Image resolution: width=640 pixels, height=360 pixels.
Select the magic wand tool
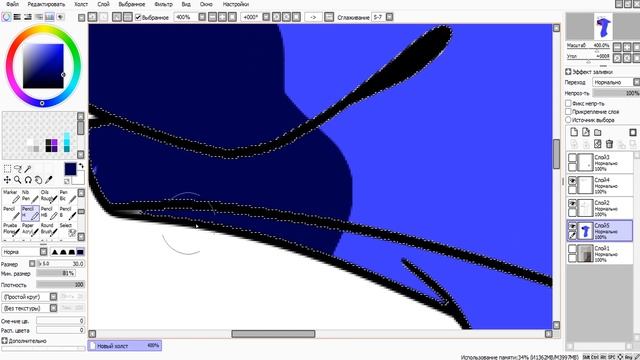(28, 169)
